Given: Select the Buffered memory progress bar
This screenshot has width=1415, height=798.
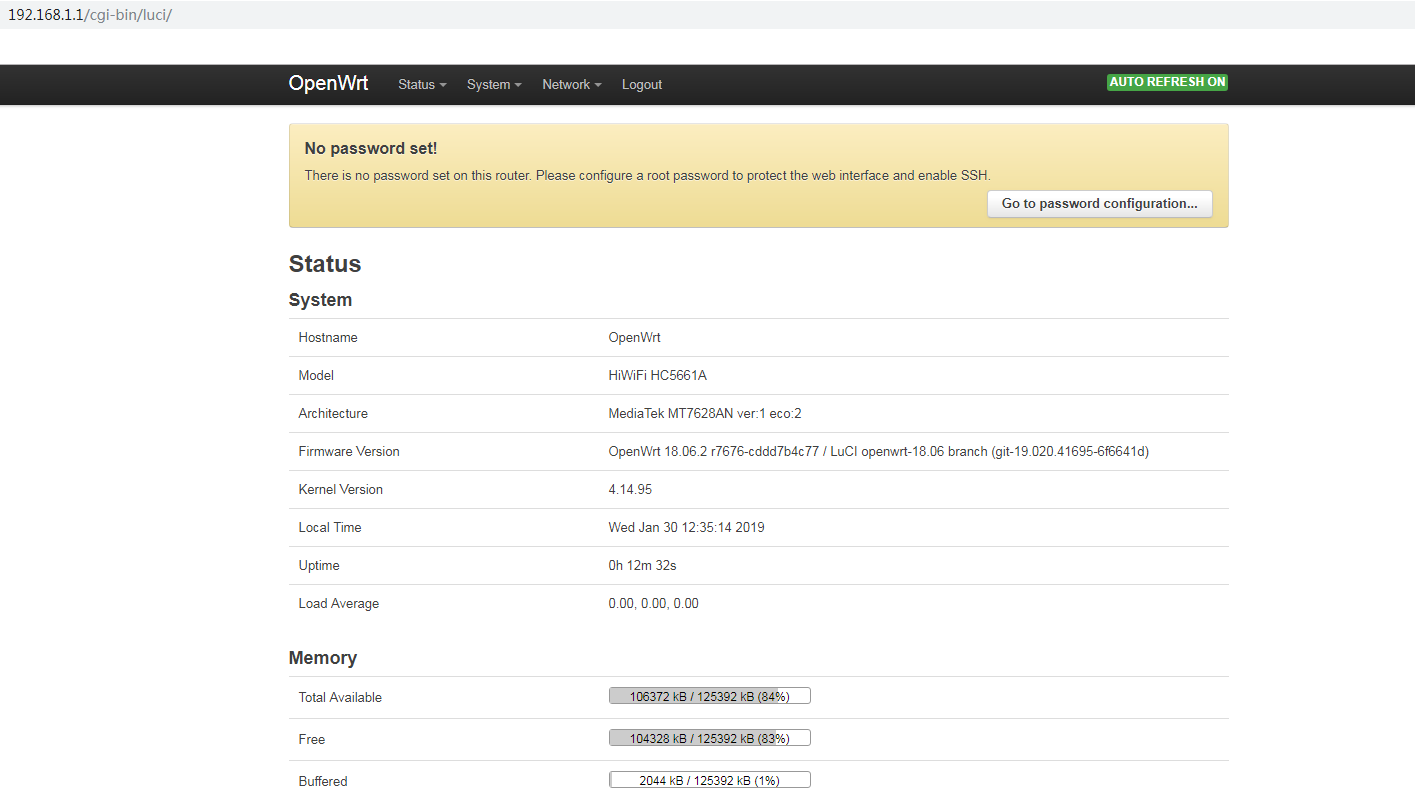Looking at the screenshot, I should coord(709,780).
